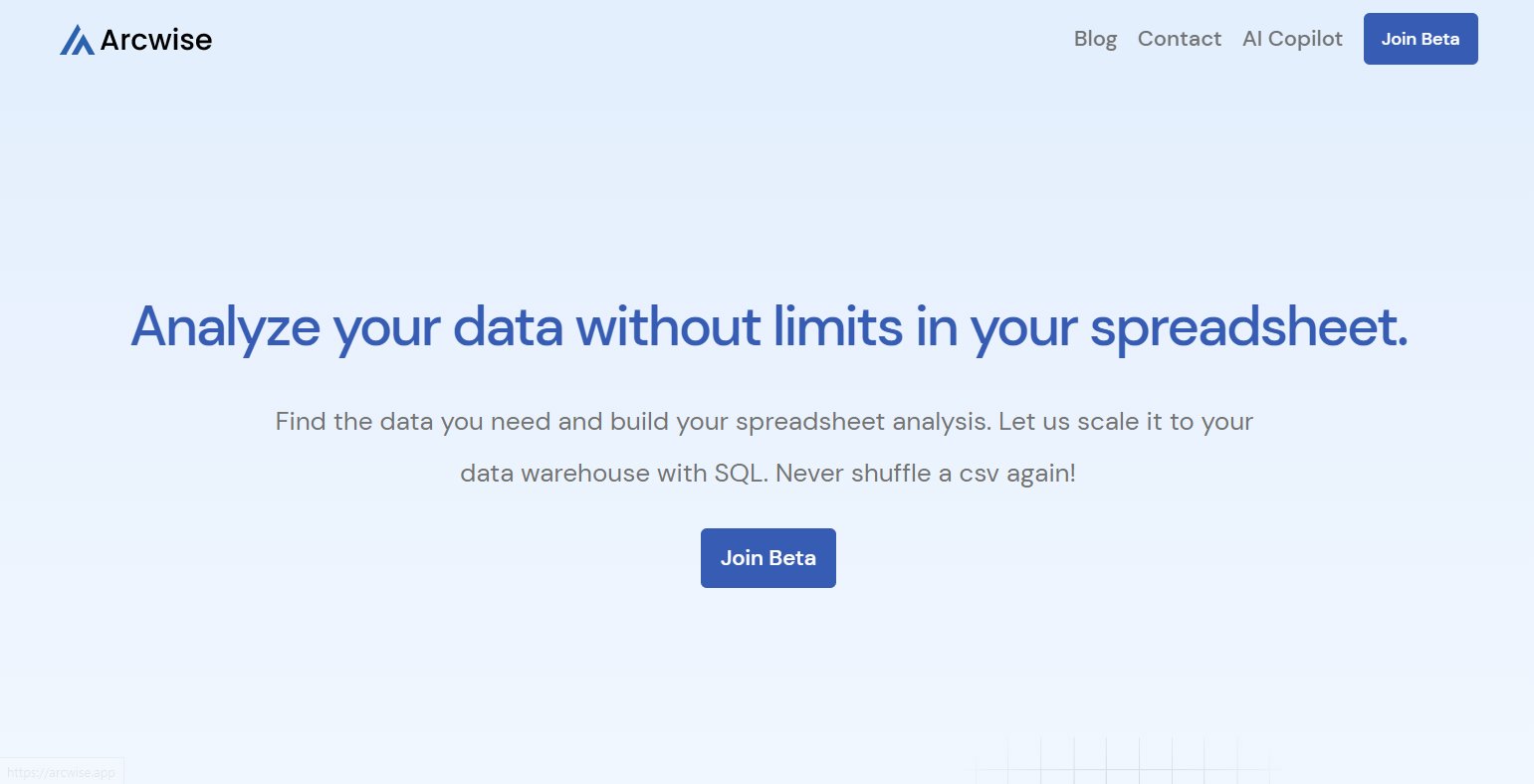Viewport: 1534px width, 784px height.
Task: Click the arcwise.app status bar URL
Action: click(61, 772)
